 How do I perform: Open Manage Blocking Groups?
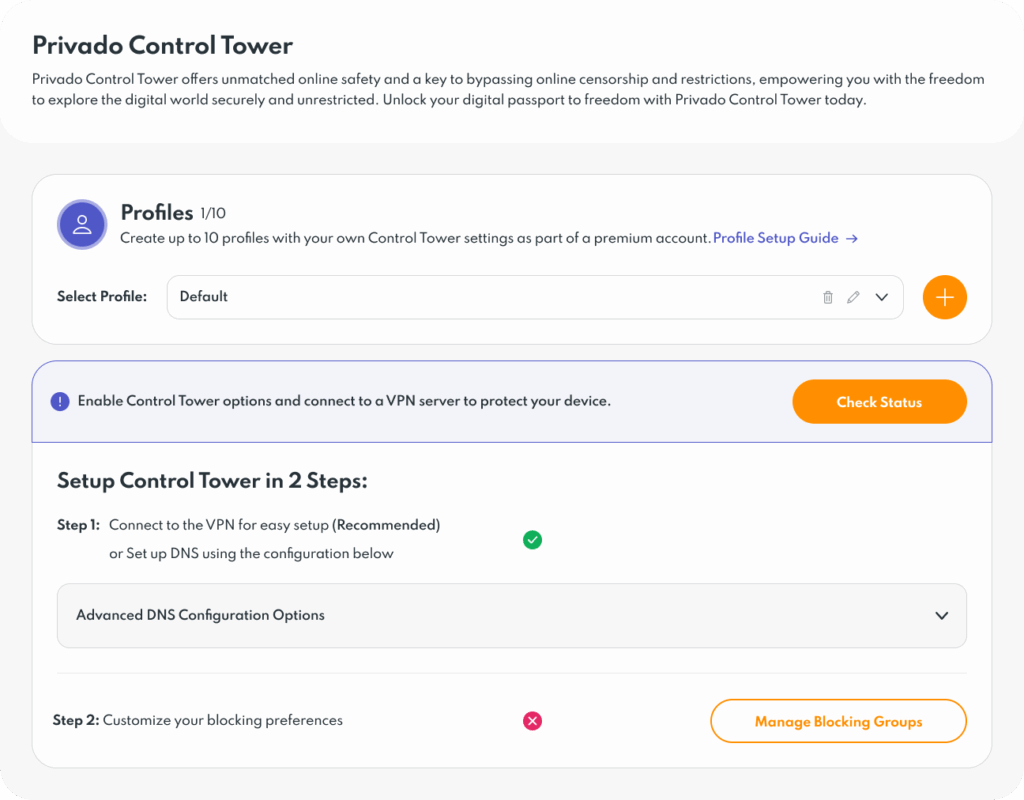[x=838, y=720]
